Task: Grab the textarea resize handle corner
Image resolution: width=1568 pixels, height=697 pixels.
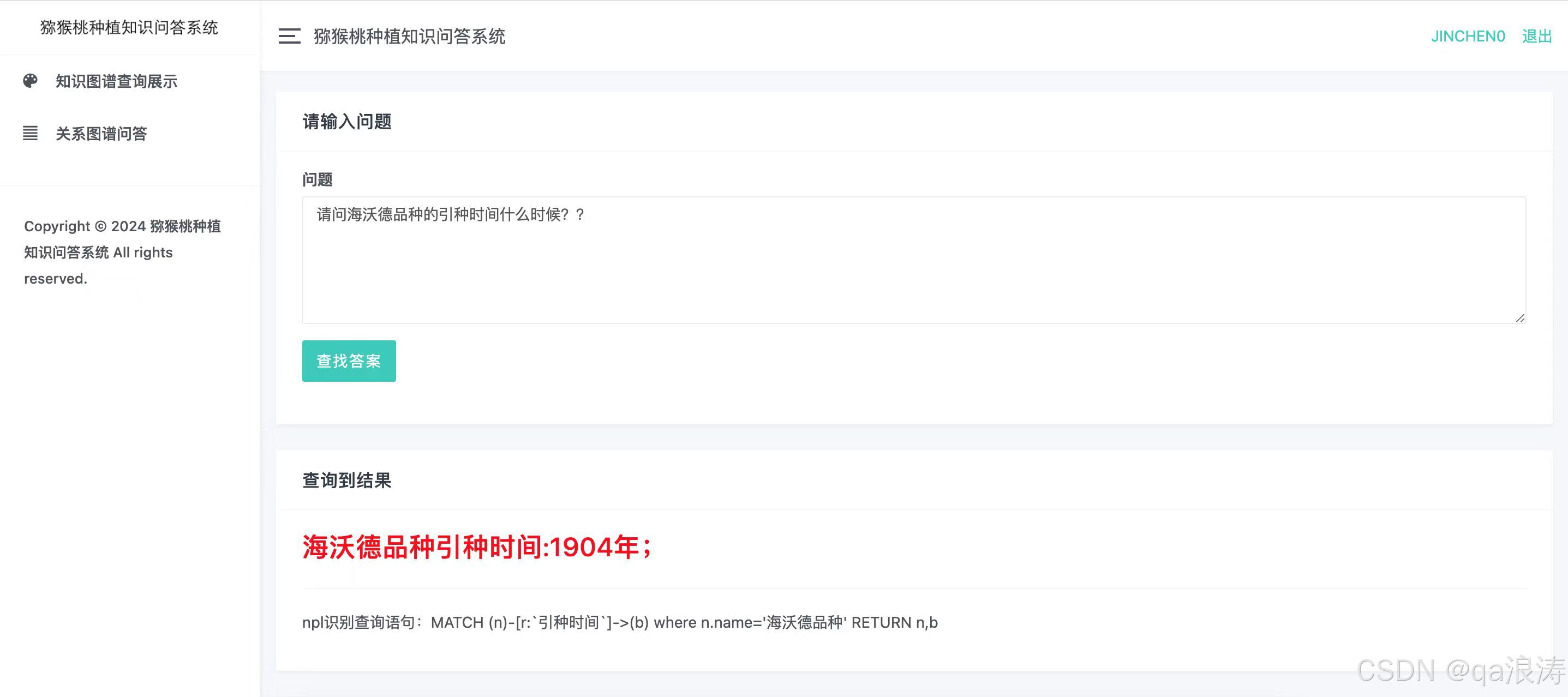Action: (1520, 318)
